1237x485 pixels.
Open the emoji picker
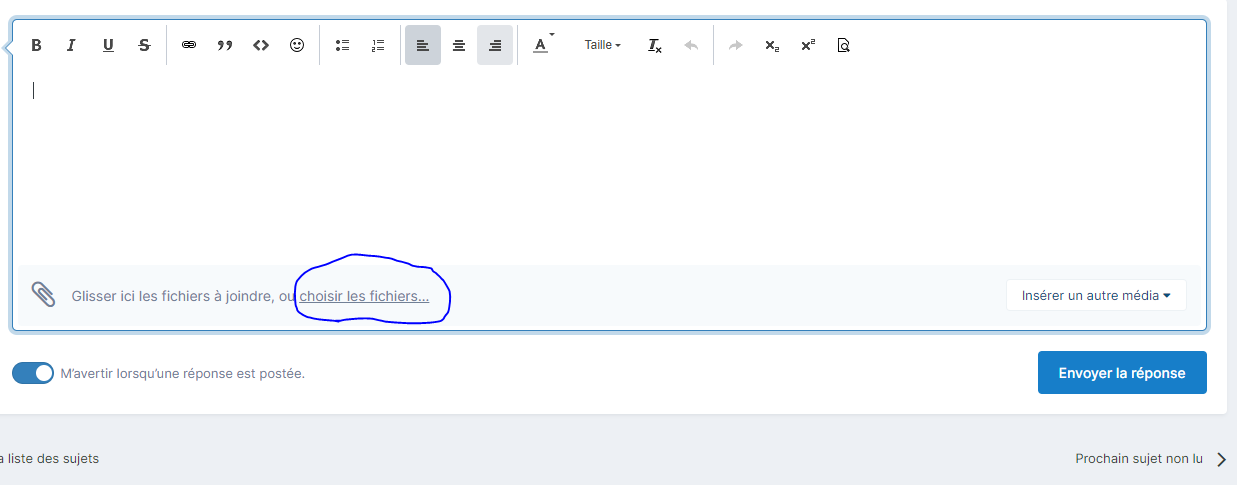(x=297, y=45)
